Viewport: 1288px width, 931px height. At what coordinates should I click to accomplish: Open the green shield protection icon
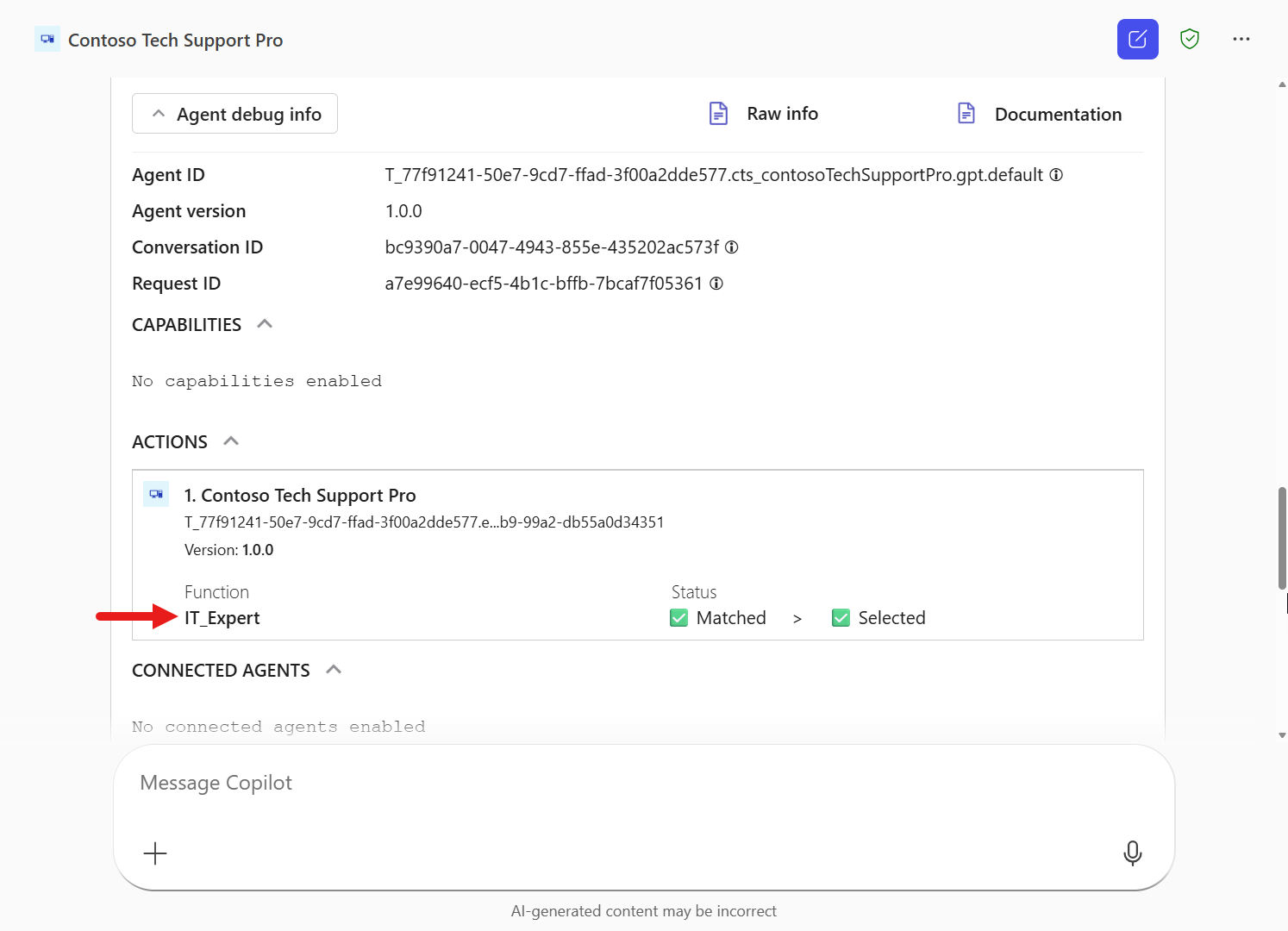(x=1190, y=39)
